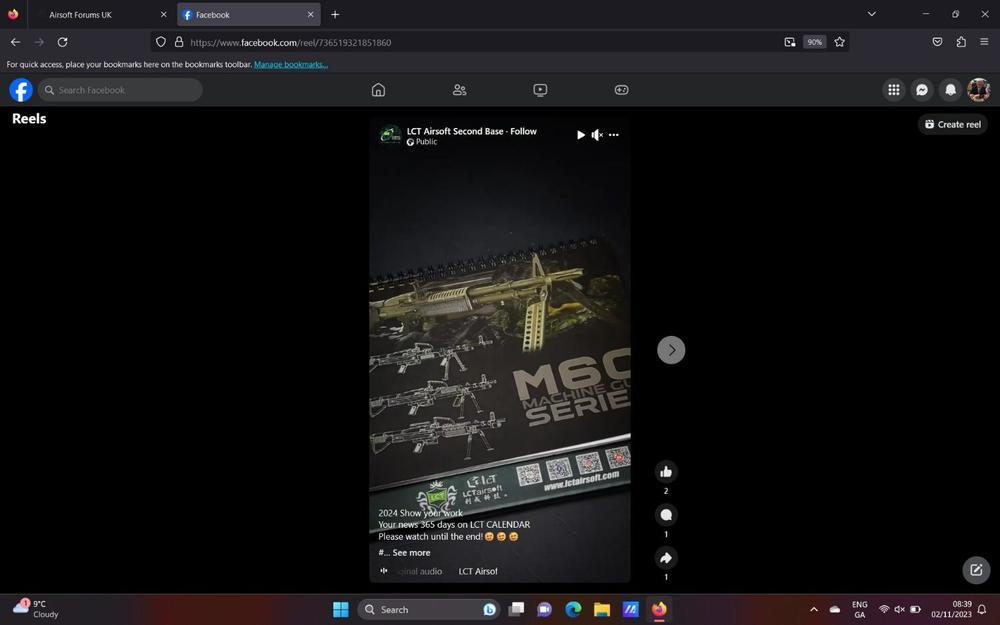Open Facebook Gaming from top navigation
This screenshot has width=1000, height=625.
pyautogui.click(x=621, y=89)
